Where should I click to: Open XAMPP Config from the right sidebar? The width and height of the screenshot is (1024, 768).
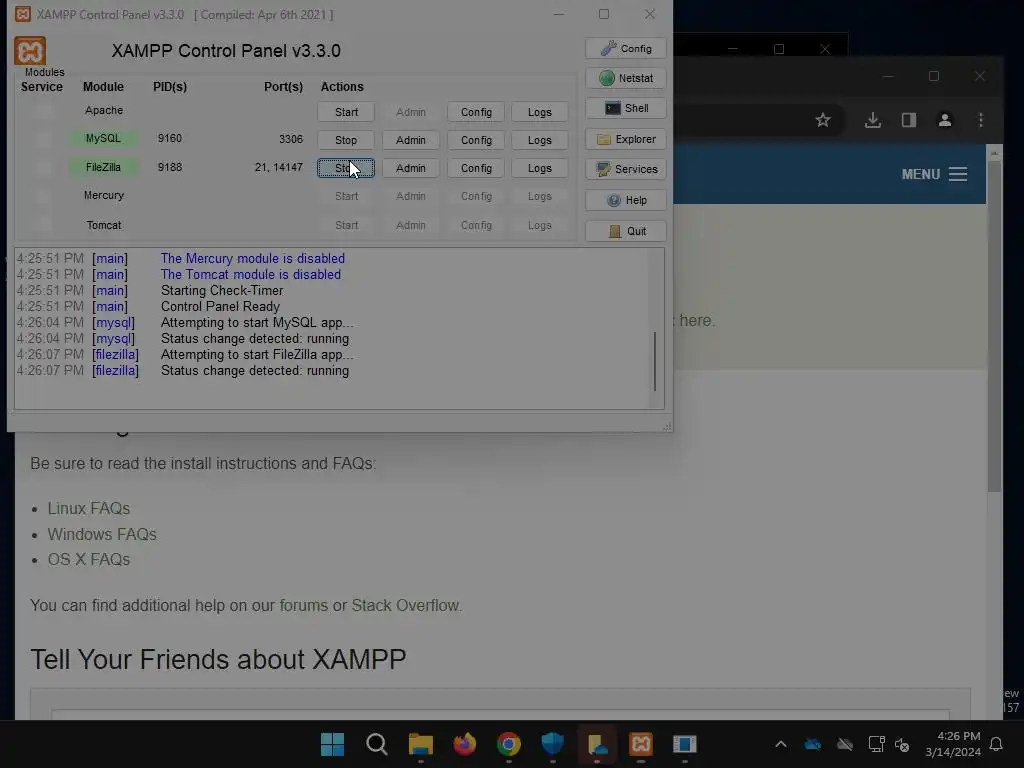tap(626, 48)
